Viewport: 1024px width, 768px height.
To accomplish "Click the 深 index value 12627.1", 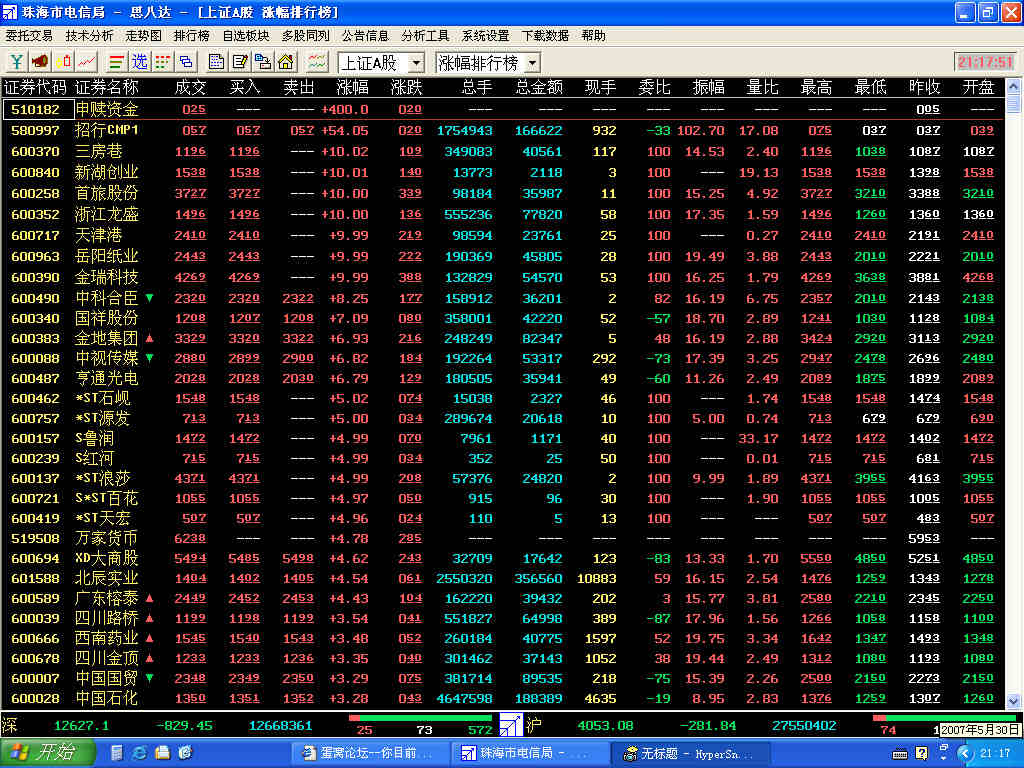I will [x=81, y=726].
